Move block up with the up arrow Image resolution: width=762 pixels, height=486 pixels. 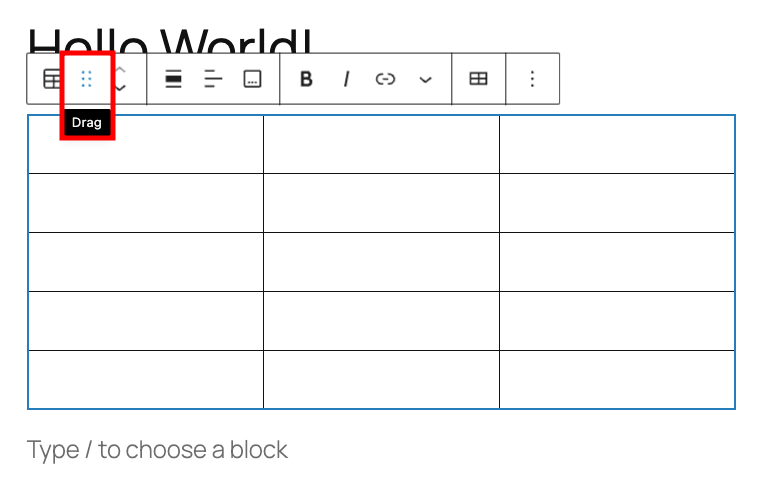pyautogui.click(x=120, y=70)
